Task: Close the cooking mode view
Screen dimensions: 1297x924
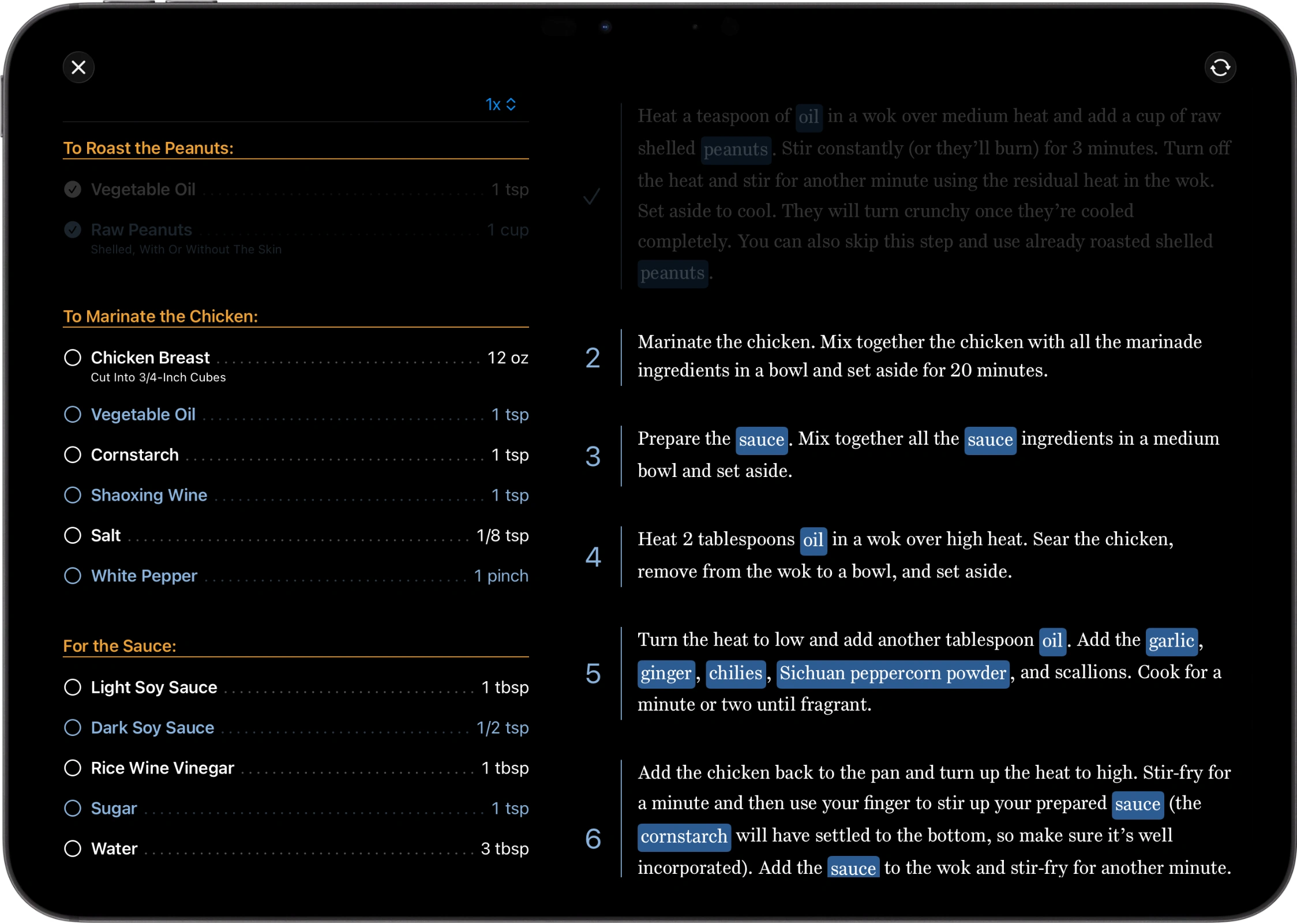Action: pyautogui.click(x=78, y=67)
